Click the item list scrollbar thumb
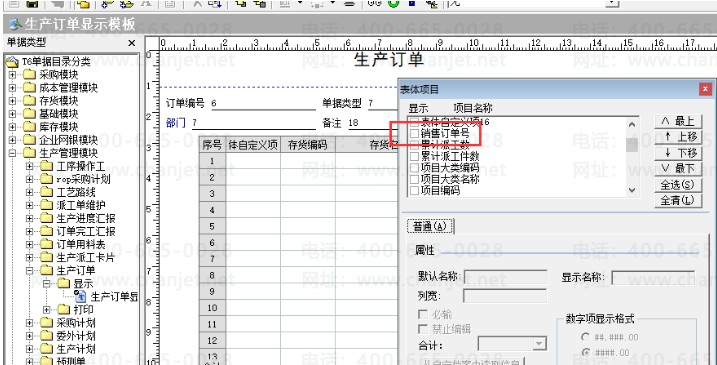Screen dimensions: 717x365 [631, 145]
